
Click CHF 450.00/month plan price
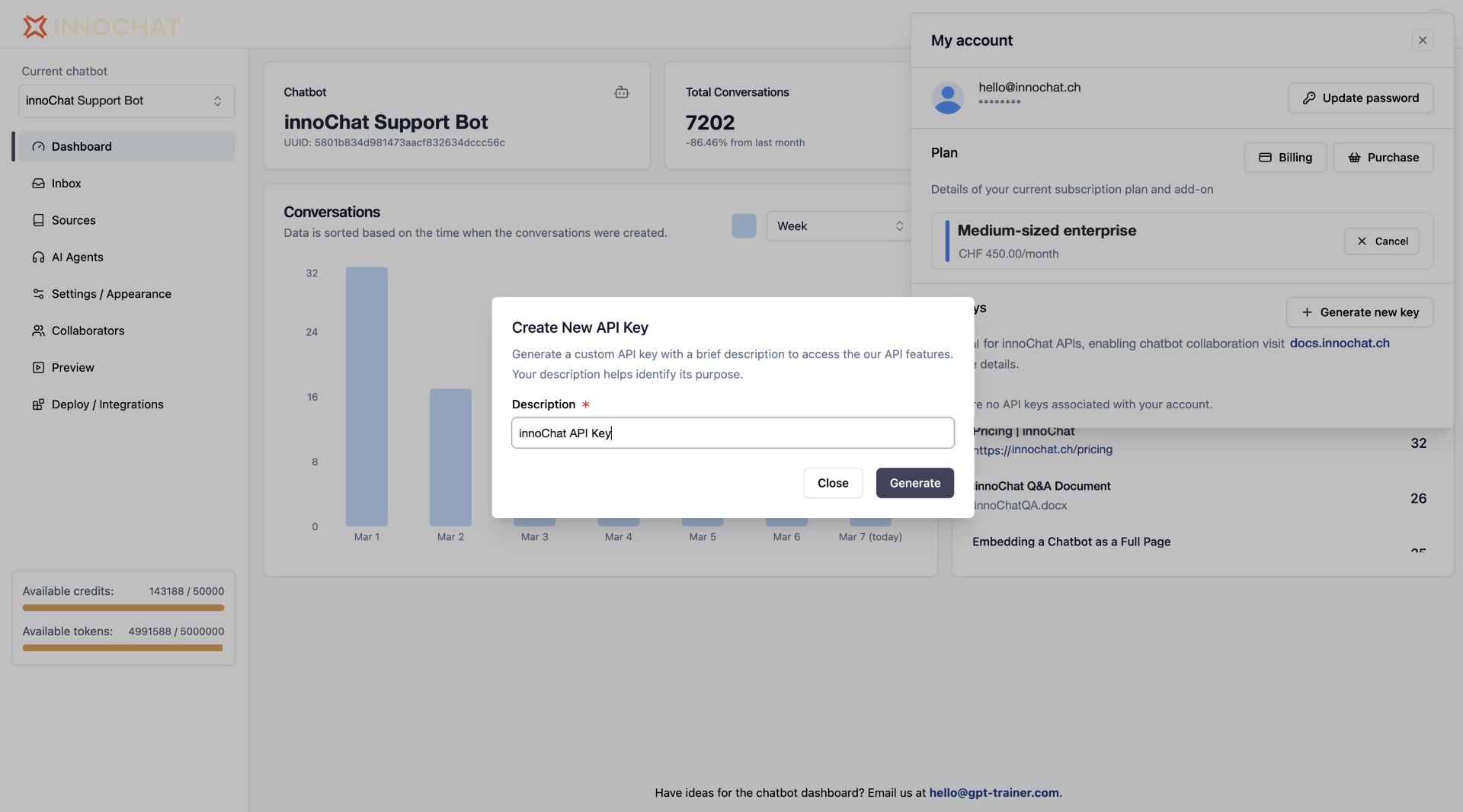(1008, 254)
